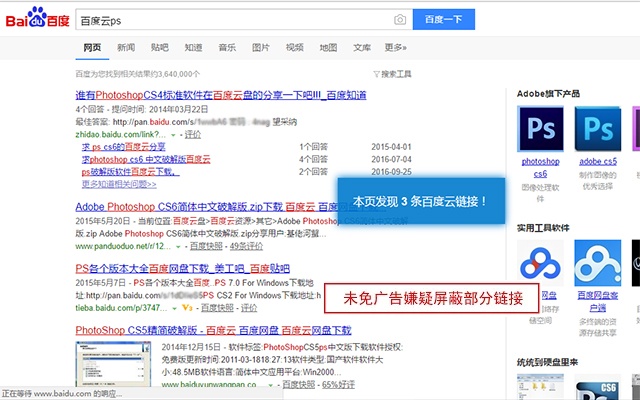Open 求 ps cs6的百度云分享 link
Image resolution: width=640 pixels, height=400 pixels.
coord(124,147)
